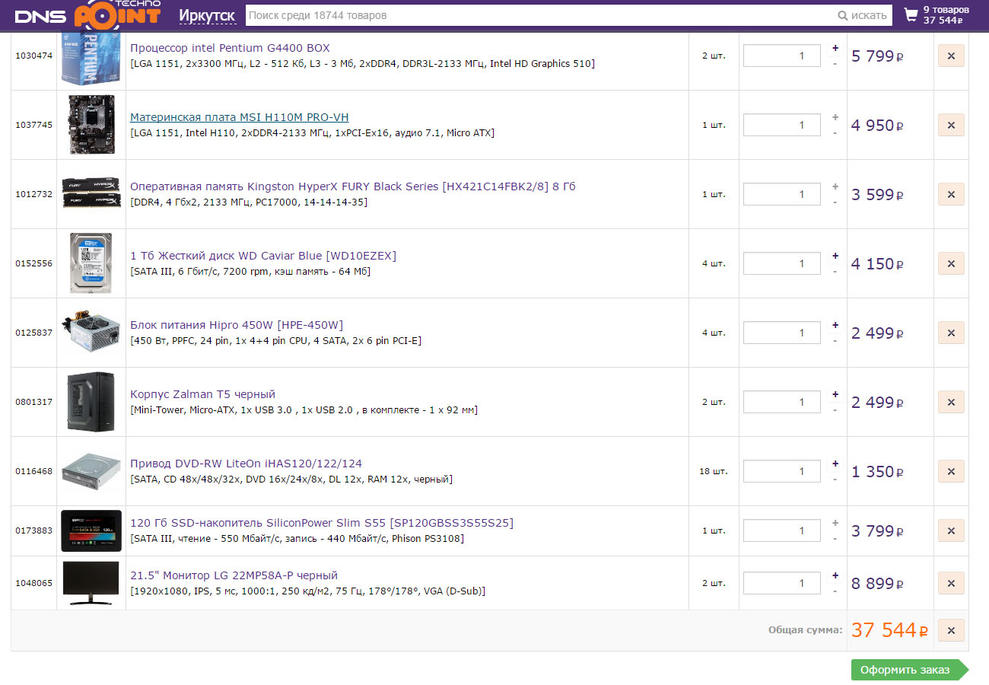
Task: Decrease quantity of Pentium G4400 processor
Action: pos(835,64)
